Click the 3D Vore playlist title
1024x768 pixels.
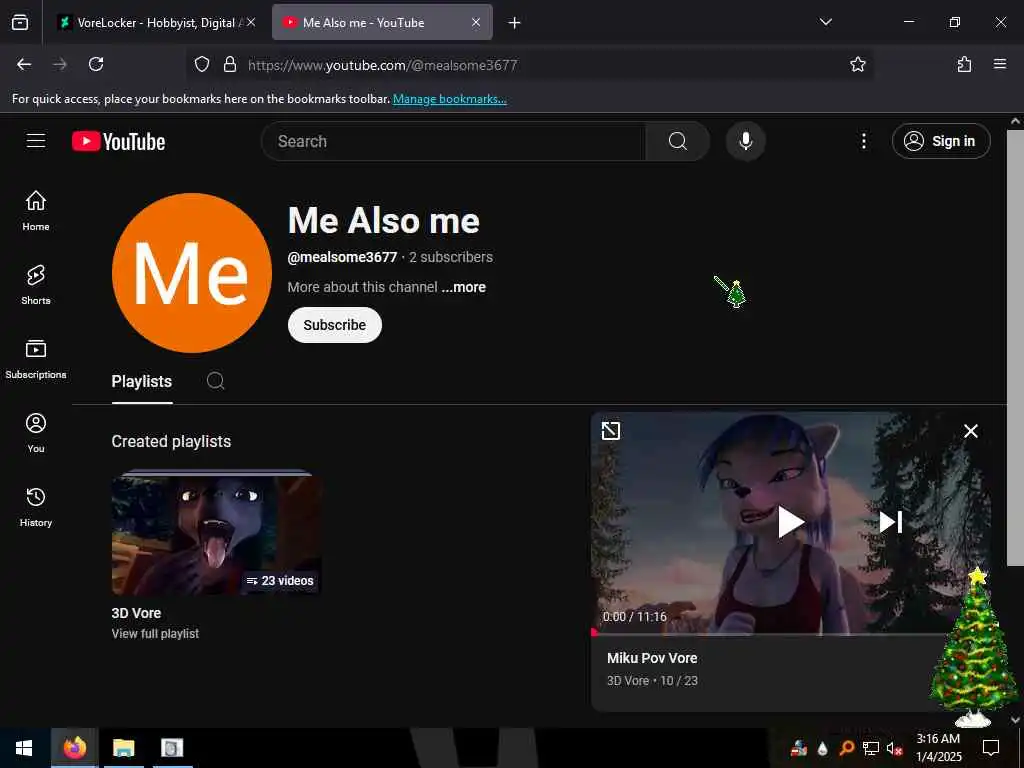136,613
